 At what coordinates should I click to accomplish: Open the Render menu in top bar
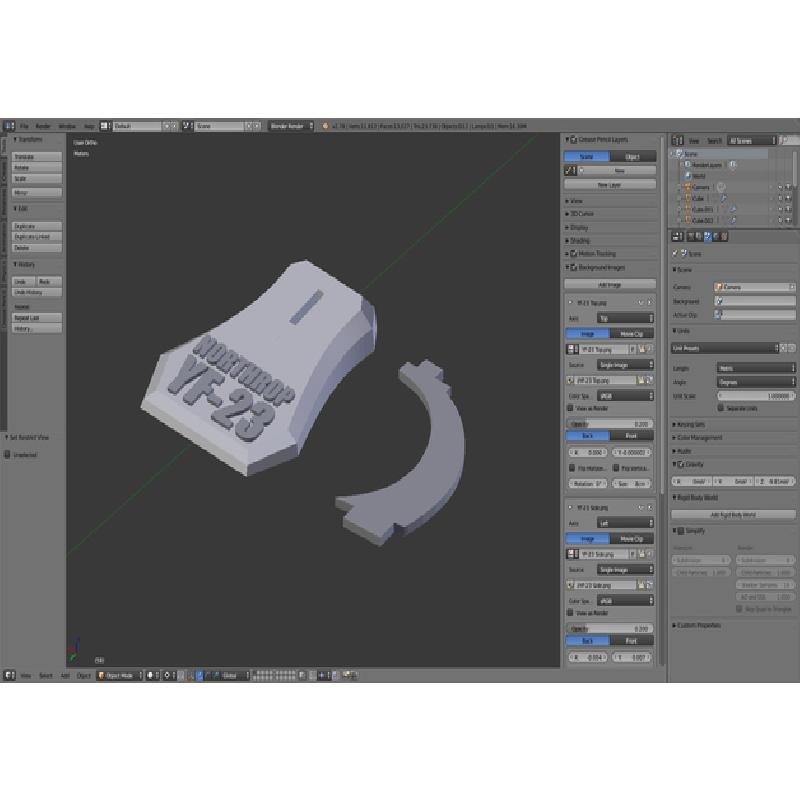pos(43,126)
